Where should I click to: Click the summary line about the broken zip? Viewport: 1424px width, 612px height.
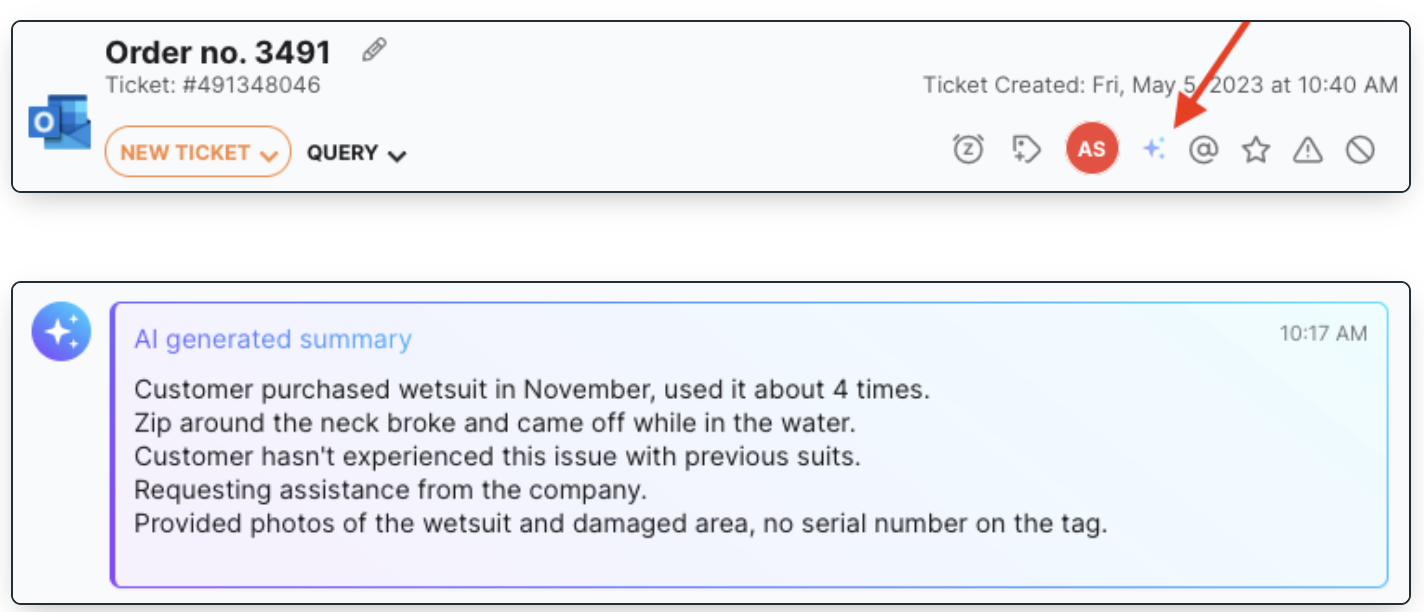click(495, 423)
